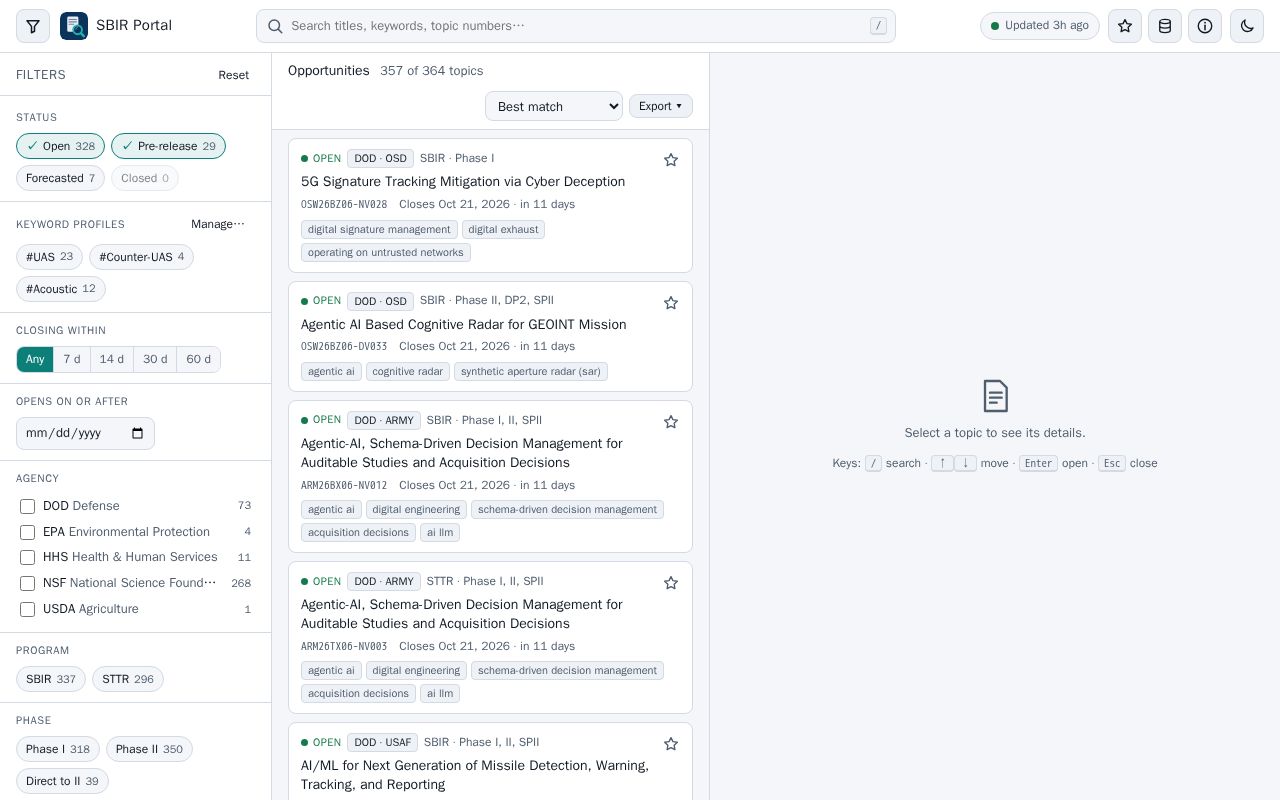The height and width of the screenshot is (800, 1280).
Task: Open the database icon in header
Action: (x=1165, y=26)
